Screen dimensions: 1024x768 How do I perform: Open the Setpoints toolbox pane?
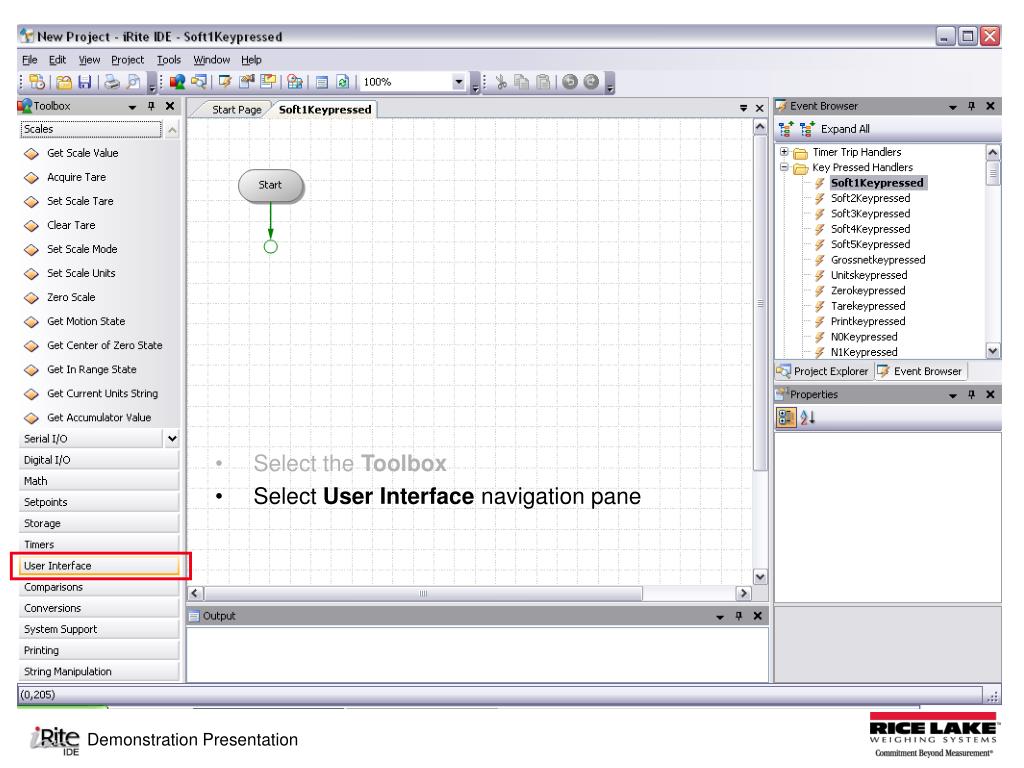click(100, 502)
